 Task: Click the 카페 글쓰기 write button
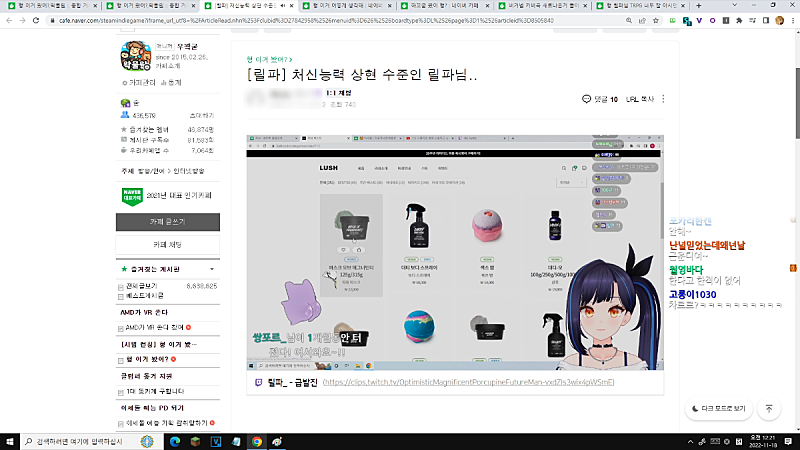click(168, 222)
